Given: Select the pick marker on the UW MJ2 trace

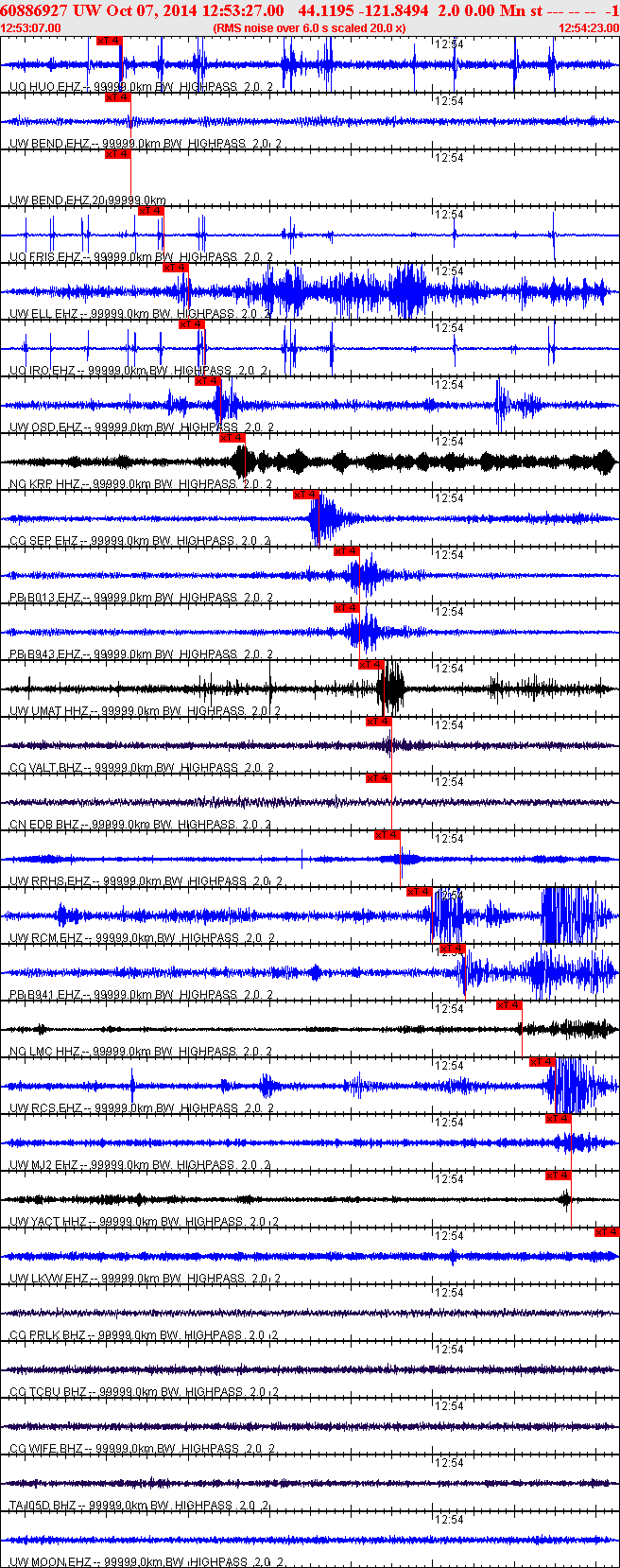Looking at the screenshot, I should 559,1119.
